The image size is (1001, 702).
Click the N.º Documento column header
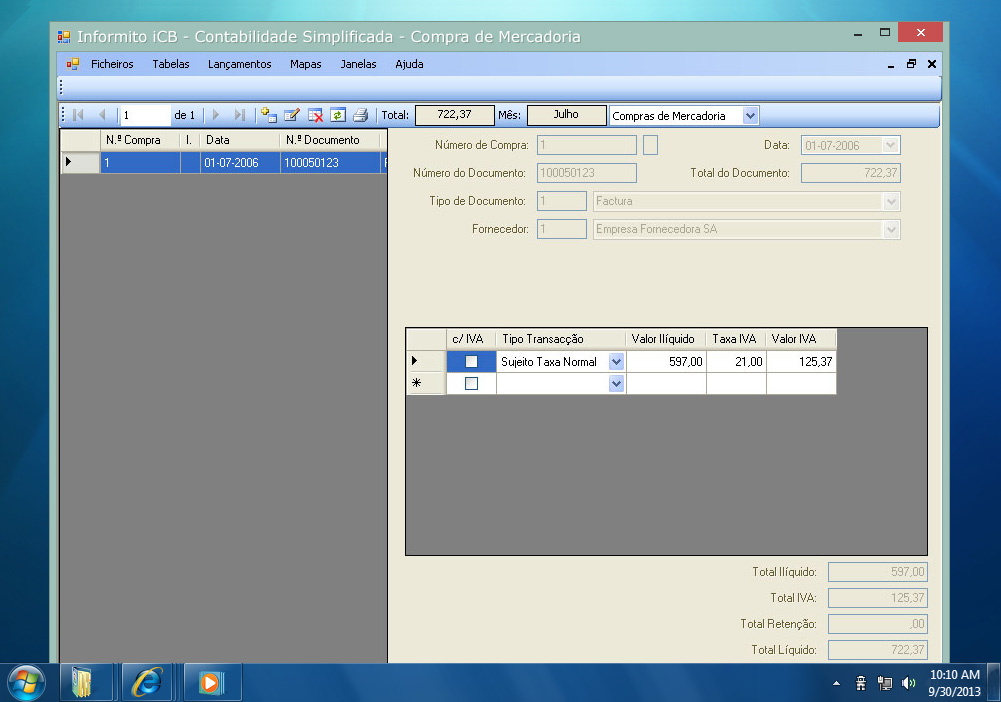click(330, 140)
